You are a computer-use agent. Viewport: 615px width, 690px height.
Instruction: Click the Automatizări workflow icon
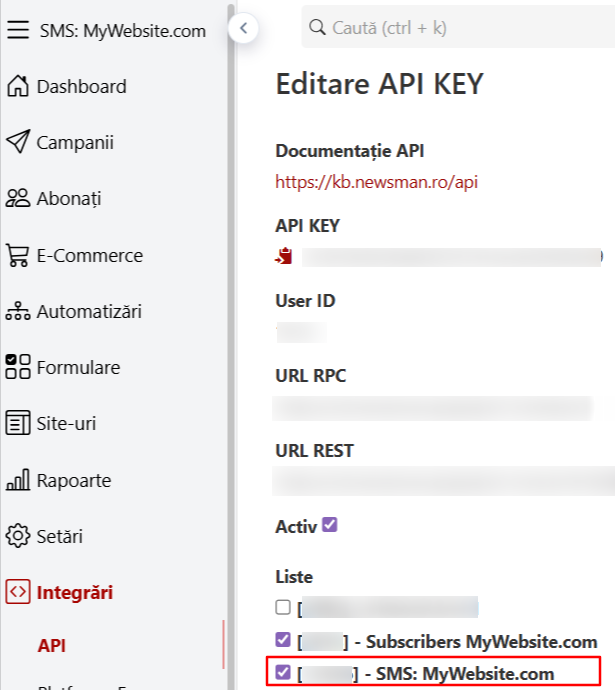point(18,311)
